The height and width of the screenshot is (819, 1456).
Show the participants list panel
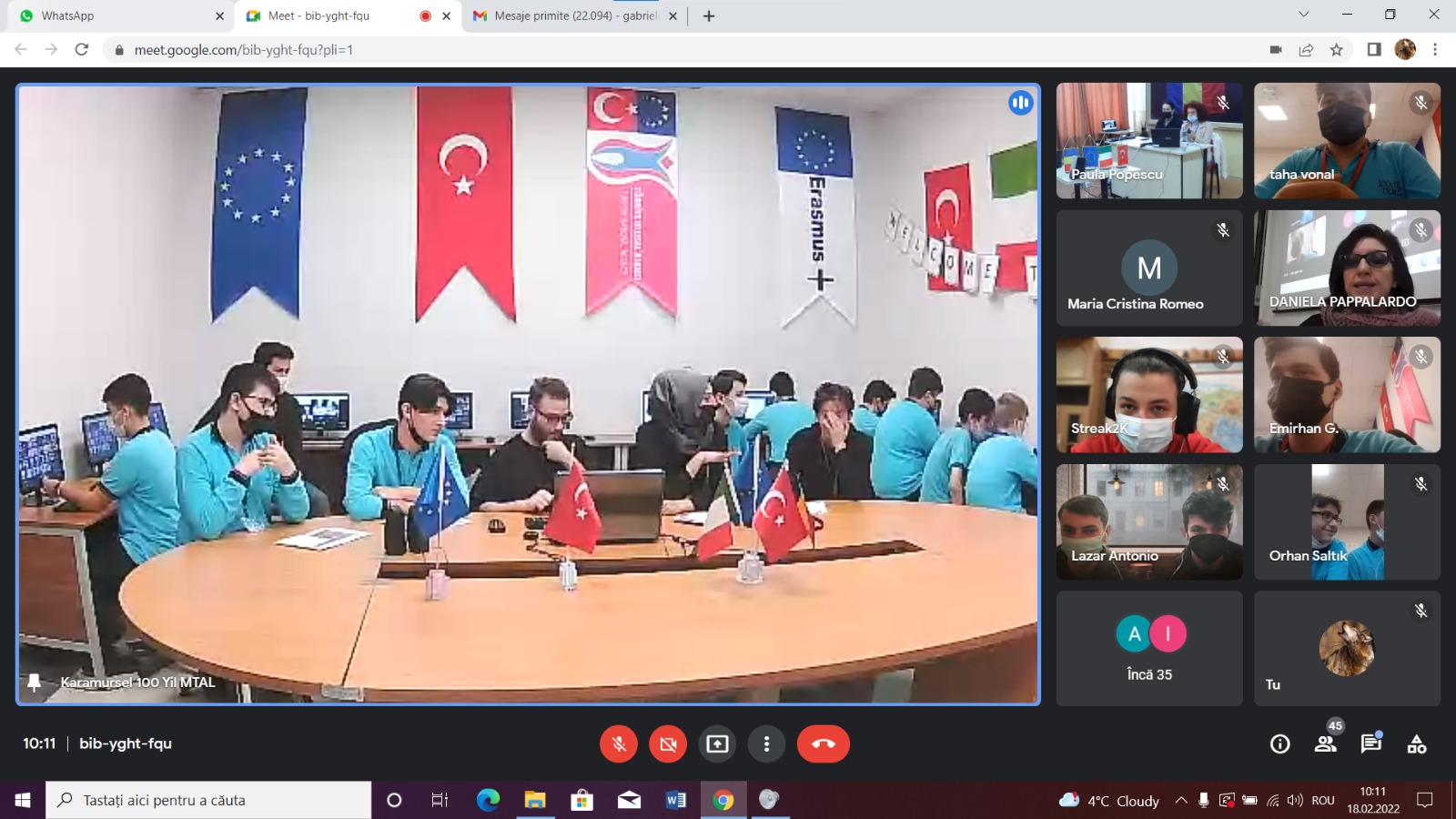[1325, 744]
